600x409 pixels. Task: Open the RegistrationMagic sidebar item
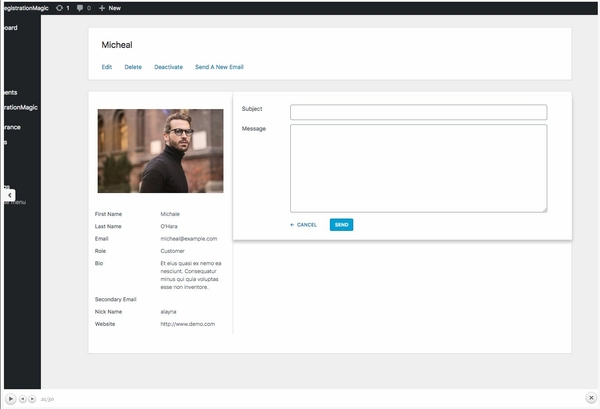(21, 108)
